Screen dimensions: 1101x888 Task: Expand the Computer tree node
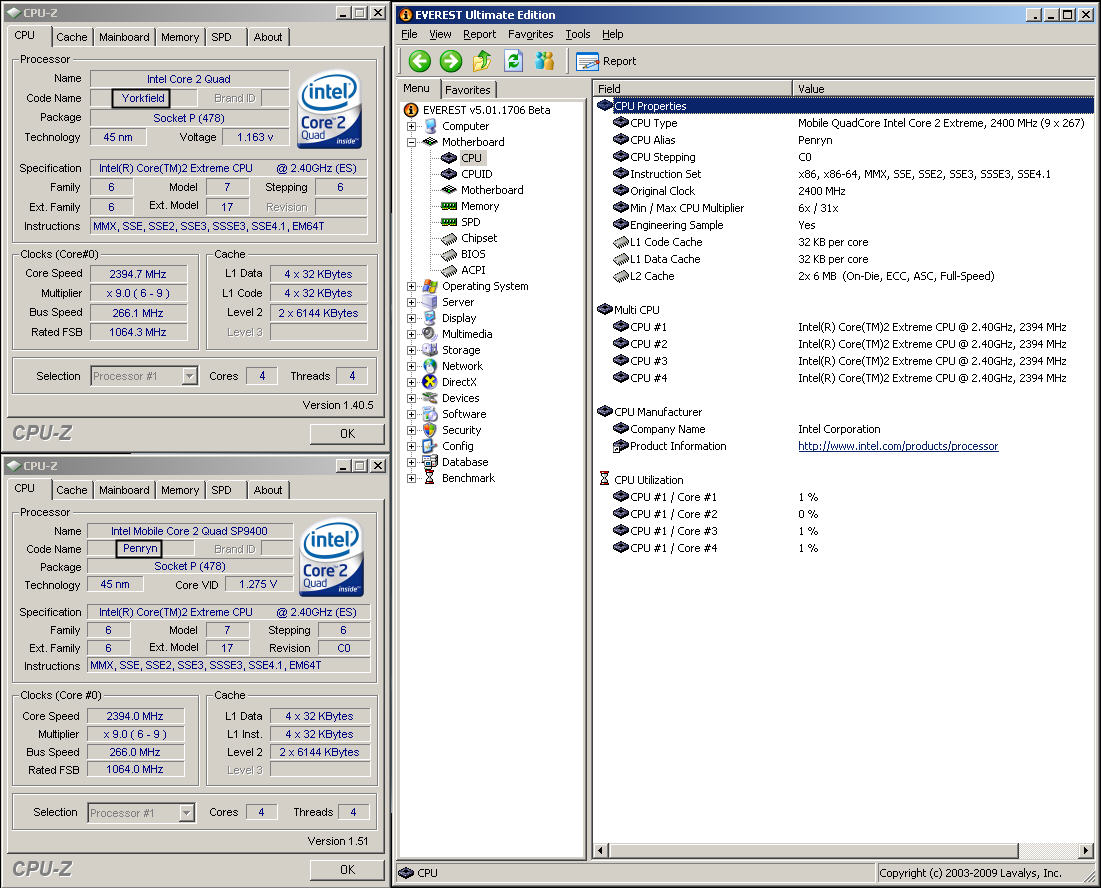coord(411,126)
